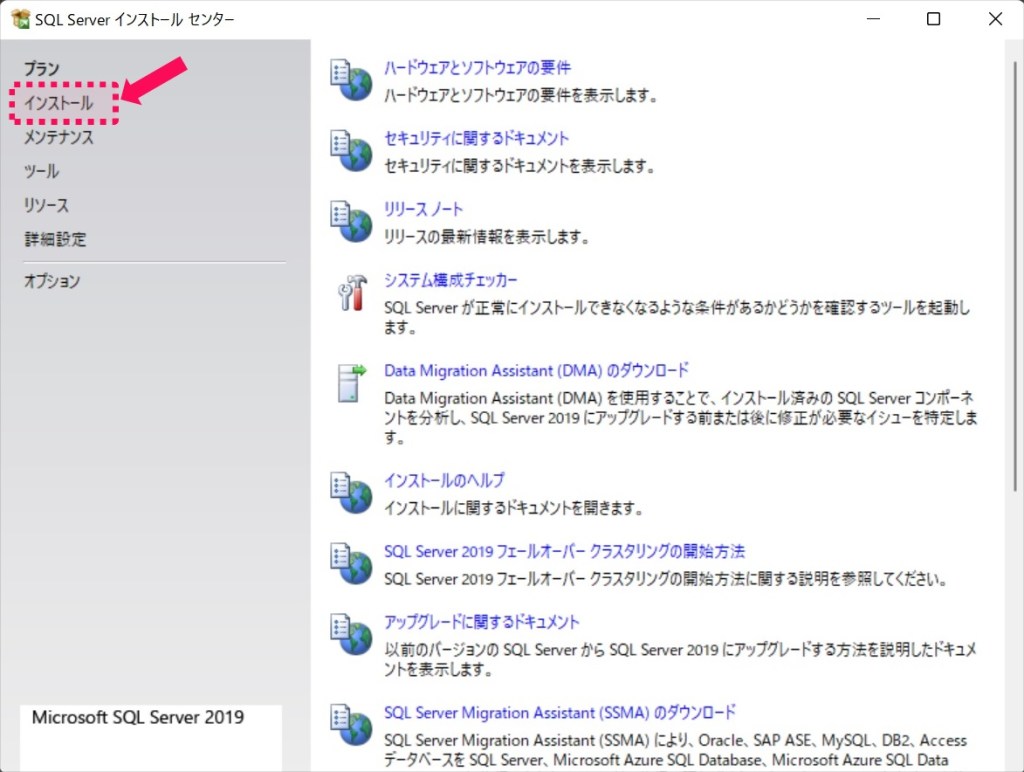Click the hammer-and-wrench icon for システム構成チェッカー

pyautogui.click(x=352, y=293)
